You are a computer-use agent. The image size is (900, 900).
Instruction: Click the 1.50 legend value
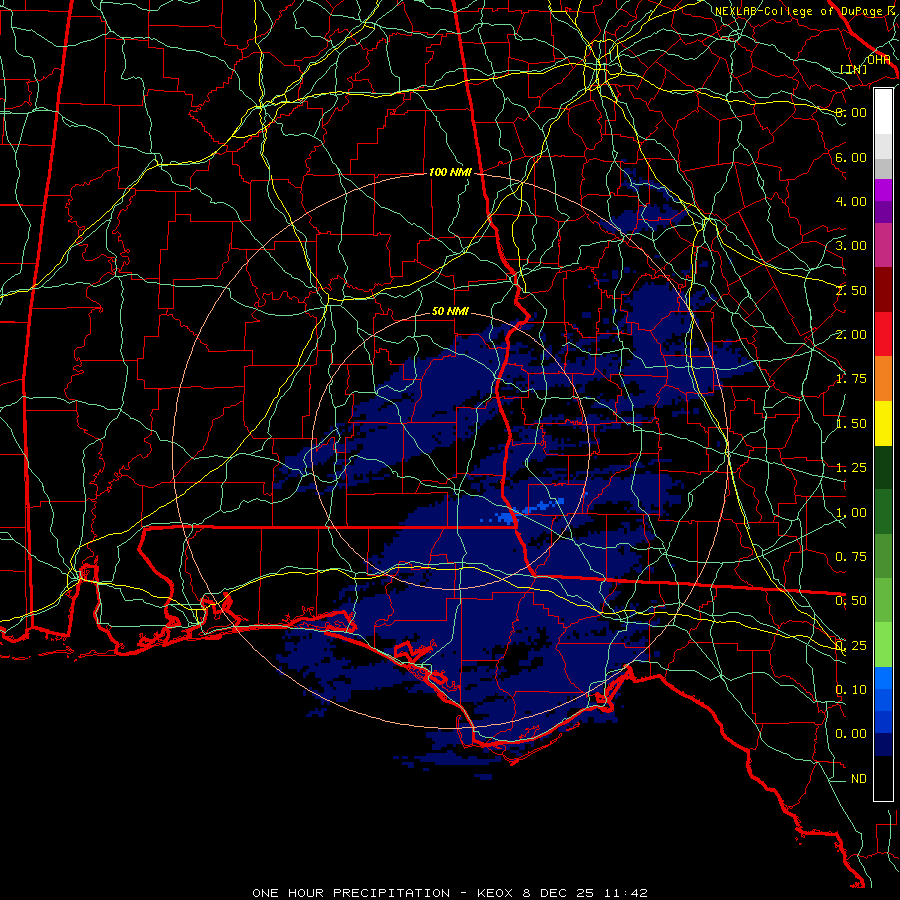point(850,424)
